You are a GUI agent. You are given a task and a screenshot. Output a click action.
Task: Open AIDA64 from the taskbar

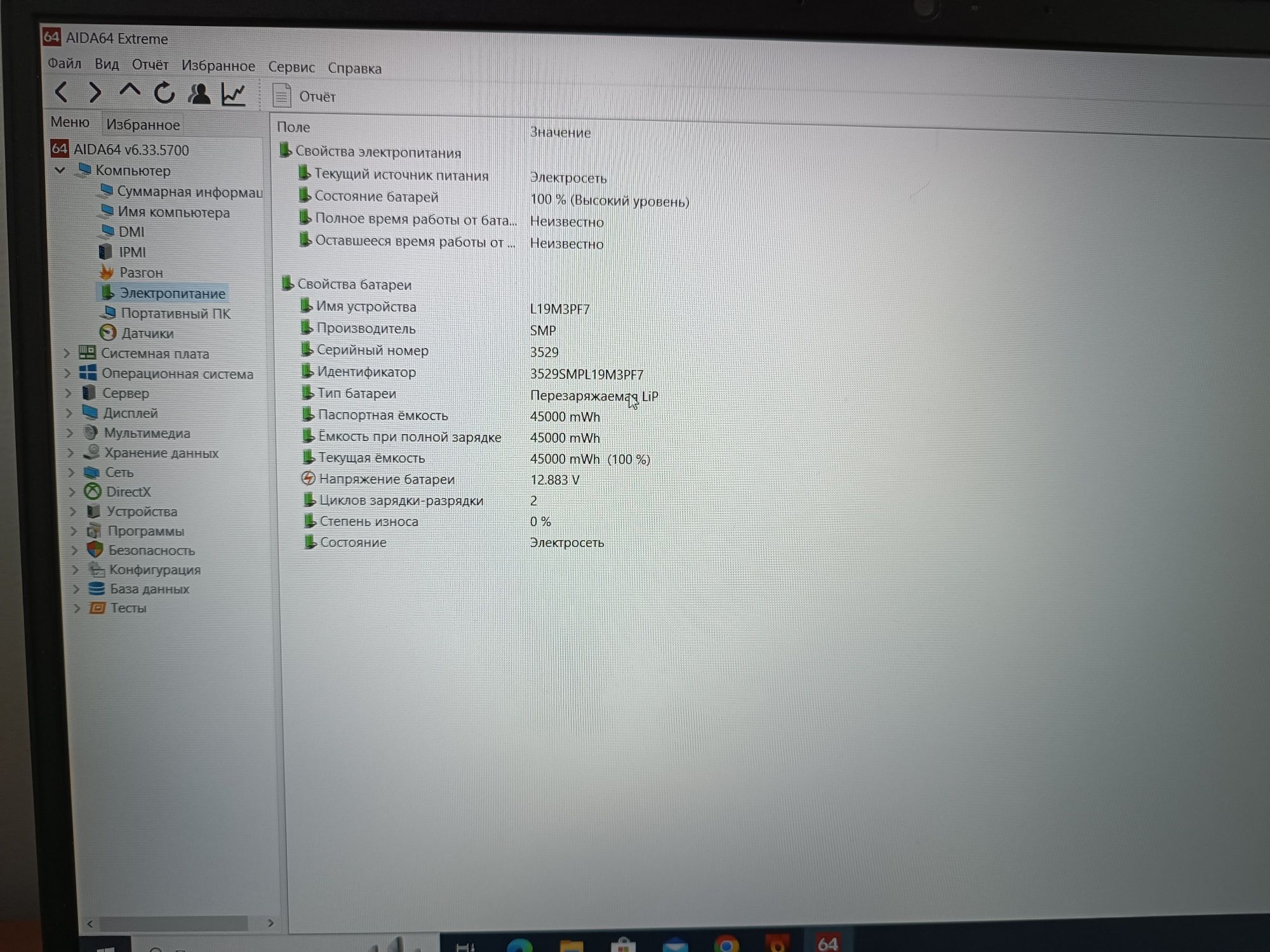point(827,942)
